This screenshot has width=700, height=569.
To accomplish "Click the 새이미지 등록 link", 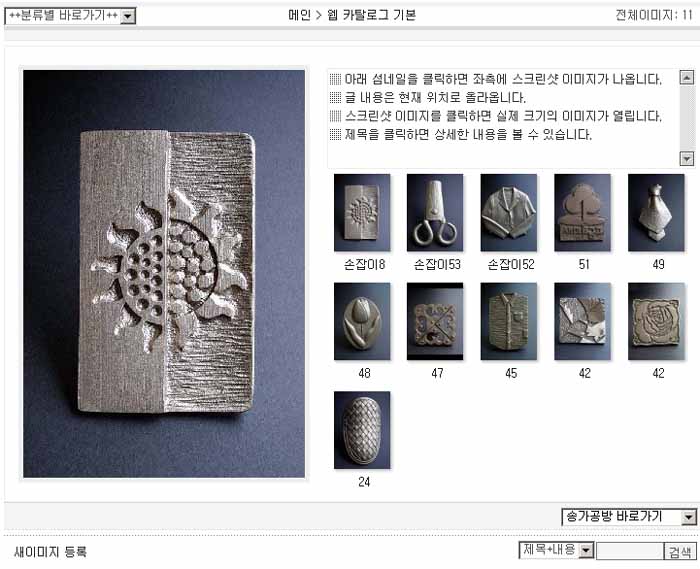I will pos(50,552).
